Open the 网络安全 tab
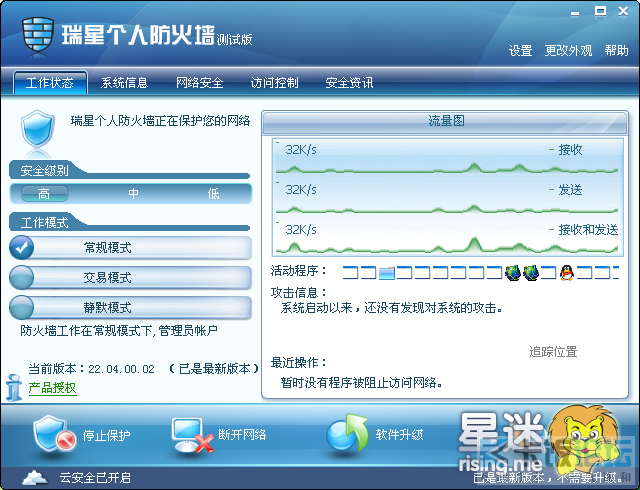The width and height of the screenshot is (640, 490). (200, 83)
